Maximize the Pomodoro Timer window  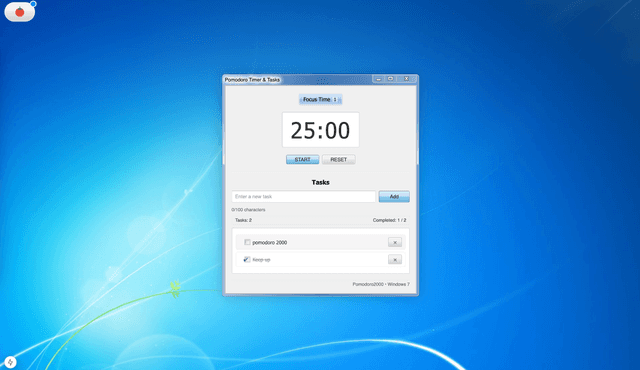pyautogui.click(x=391, y=79)
